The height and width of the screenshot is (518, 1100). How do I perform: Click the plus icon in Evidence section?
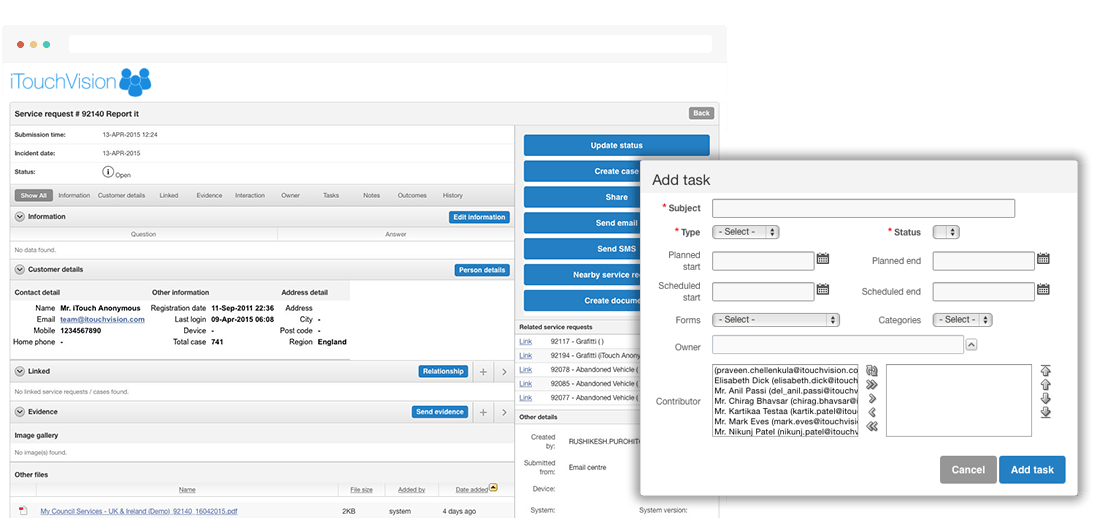tap(483, 412)
